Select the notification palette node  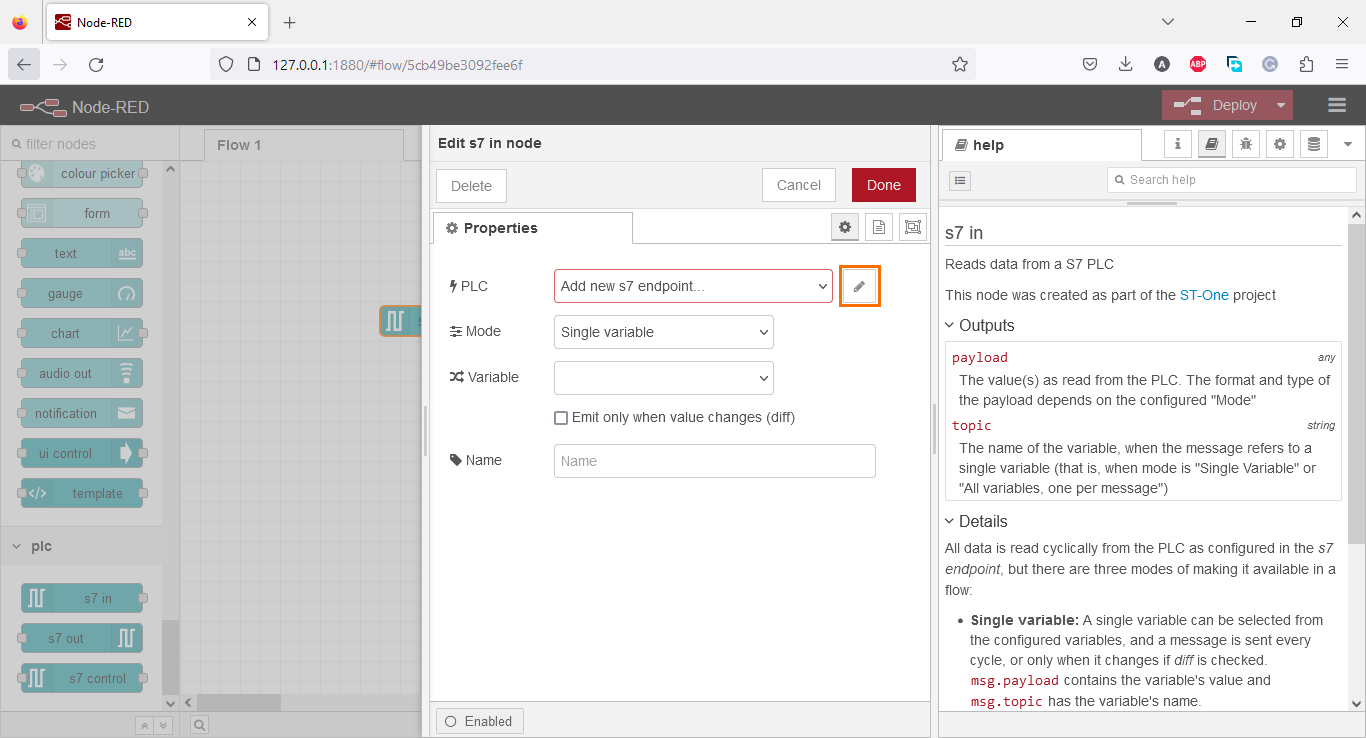82,413
